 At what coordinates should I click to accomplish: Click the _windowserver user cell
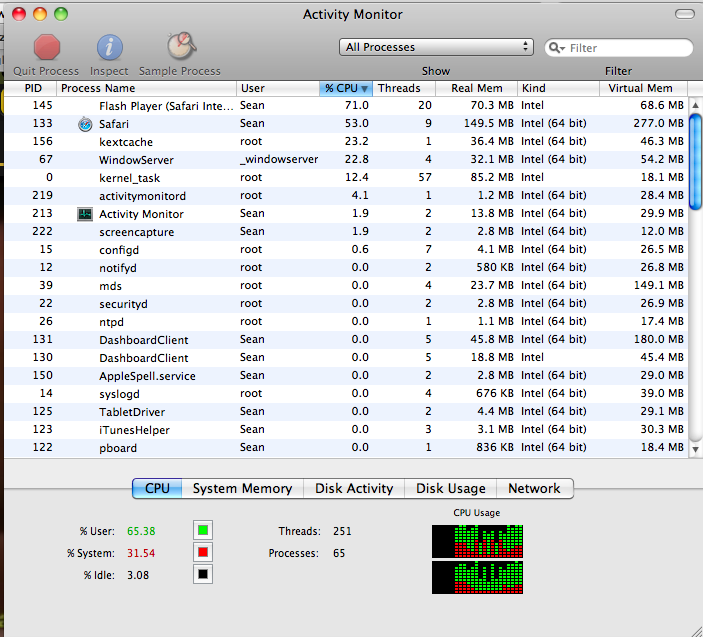pyautogui.click(x=279, y=160)
